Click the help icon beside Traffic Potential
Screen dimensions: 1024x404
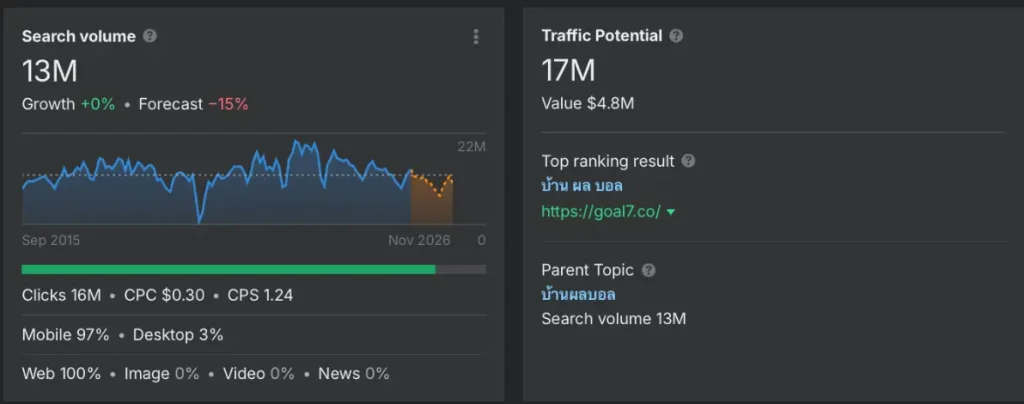(x=677, y=36)
